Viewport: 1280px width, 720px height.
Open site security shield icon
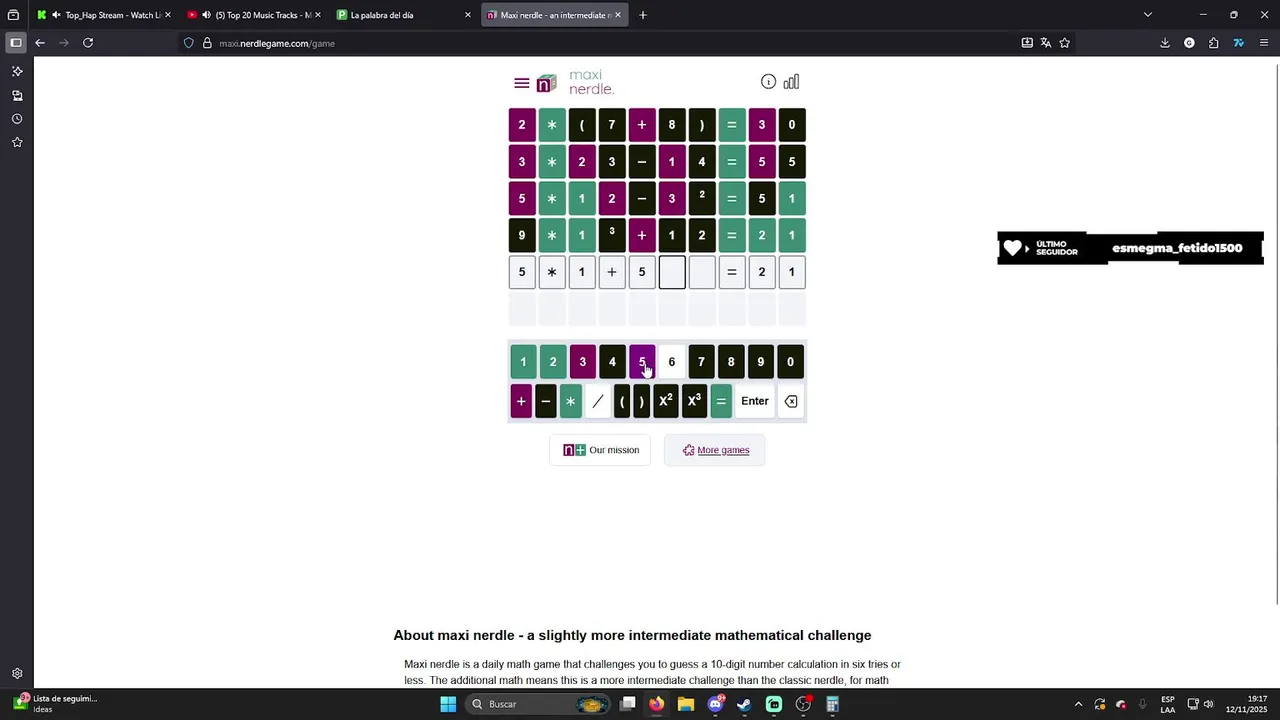188,43
